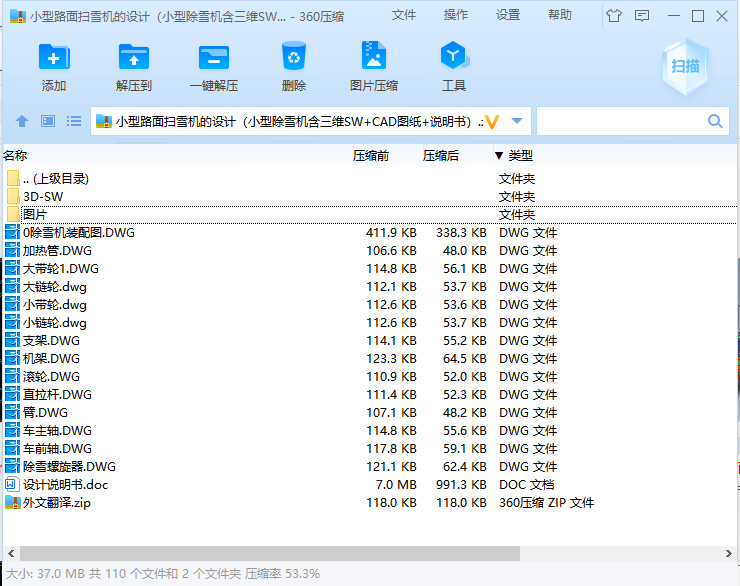Click the 123.3 KB size value
Screen dimensions: 740x586
(391, 358)
